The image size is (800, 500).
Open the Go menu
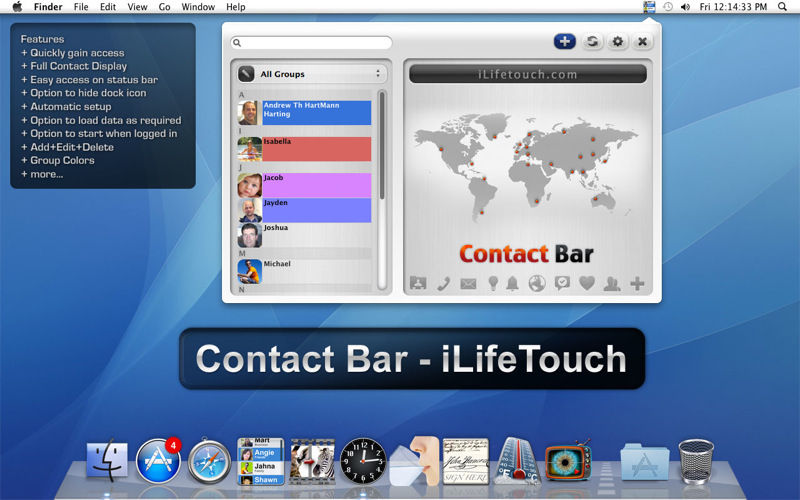pyautogui.click(x=164, y=7)
